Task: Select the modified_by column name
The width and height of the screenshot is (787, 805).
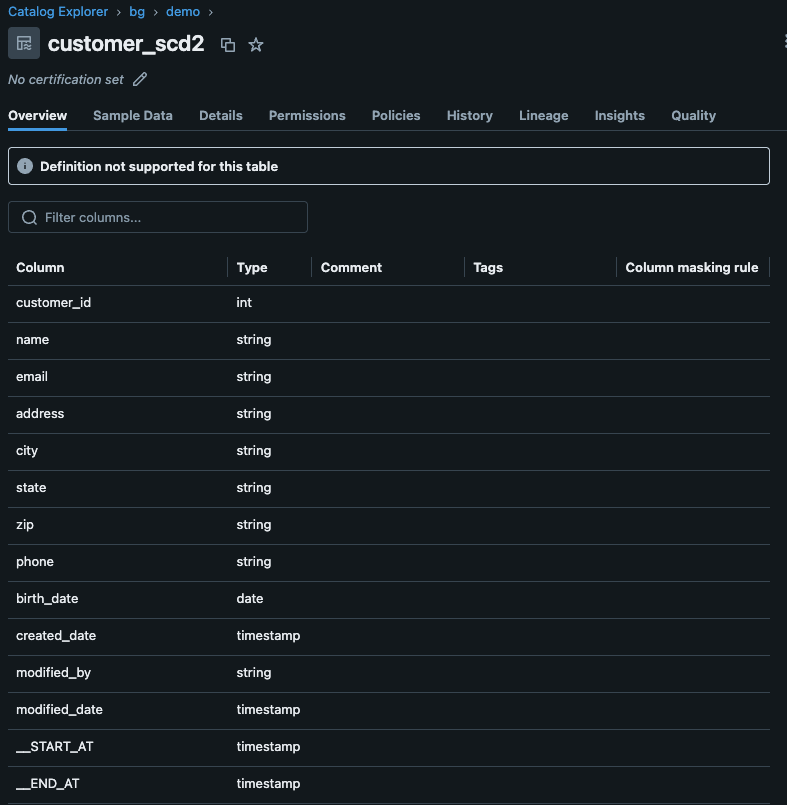Action: point(53,673)
